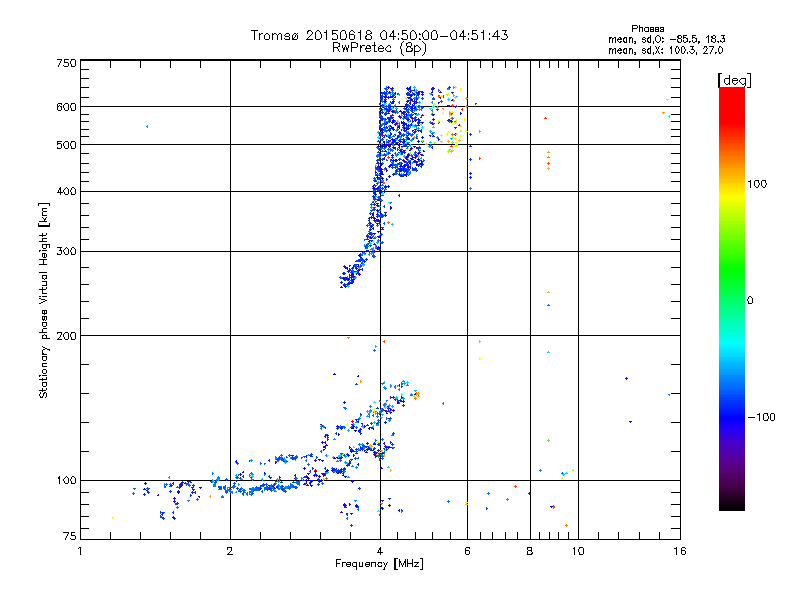Click the '[deg]' colorbar unit label
Image resolution: width=800 pixels, height=600 pixels.
pos(734,80)
